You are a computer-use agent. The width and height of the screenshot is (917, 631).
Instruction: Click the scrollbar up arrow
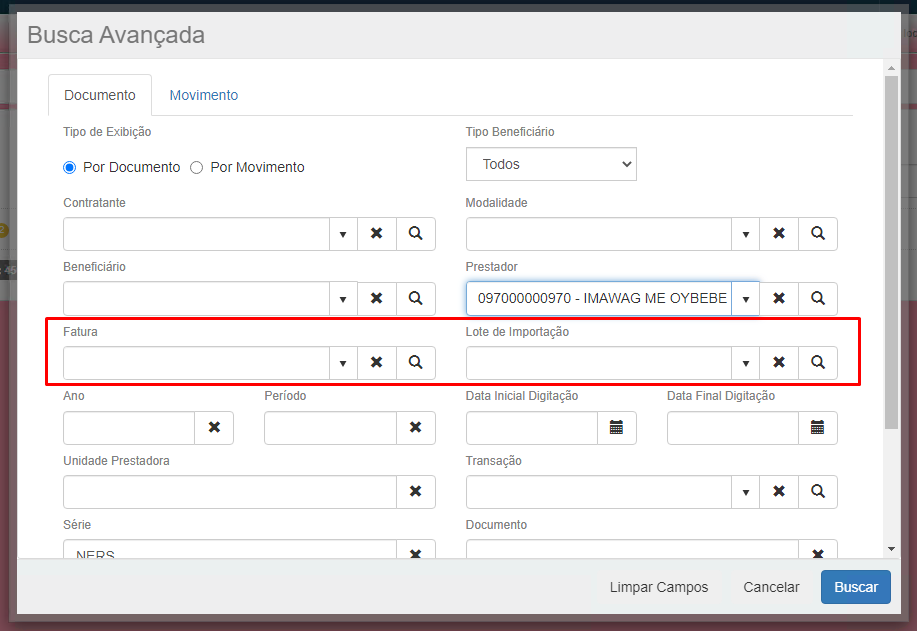(891, 68)
